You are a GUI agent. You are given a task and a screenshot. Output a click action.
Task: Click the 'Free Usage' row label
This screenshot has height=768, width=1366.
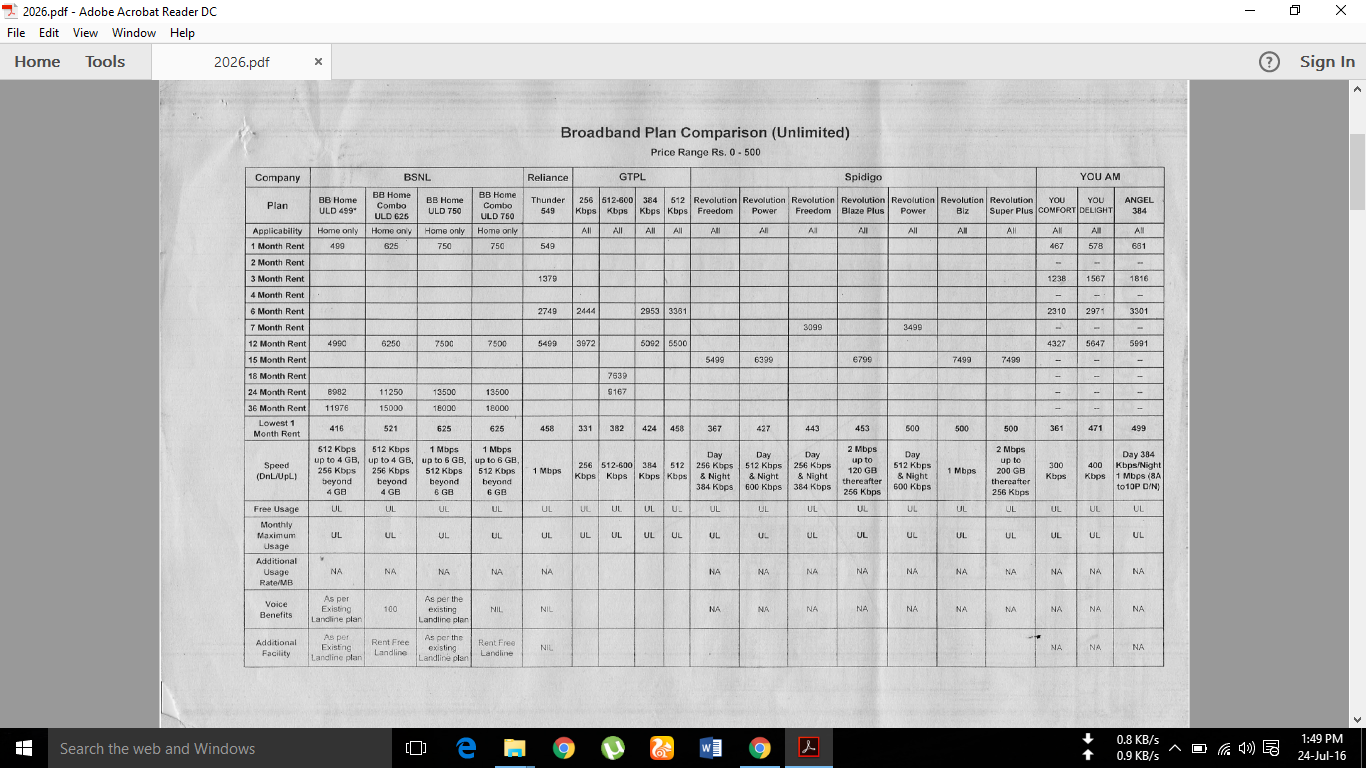click(277, 509)
